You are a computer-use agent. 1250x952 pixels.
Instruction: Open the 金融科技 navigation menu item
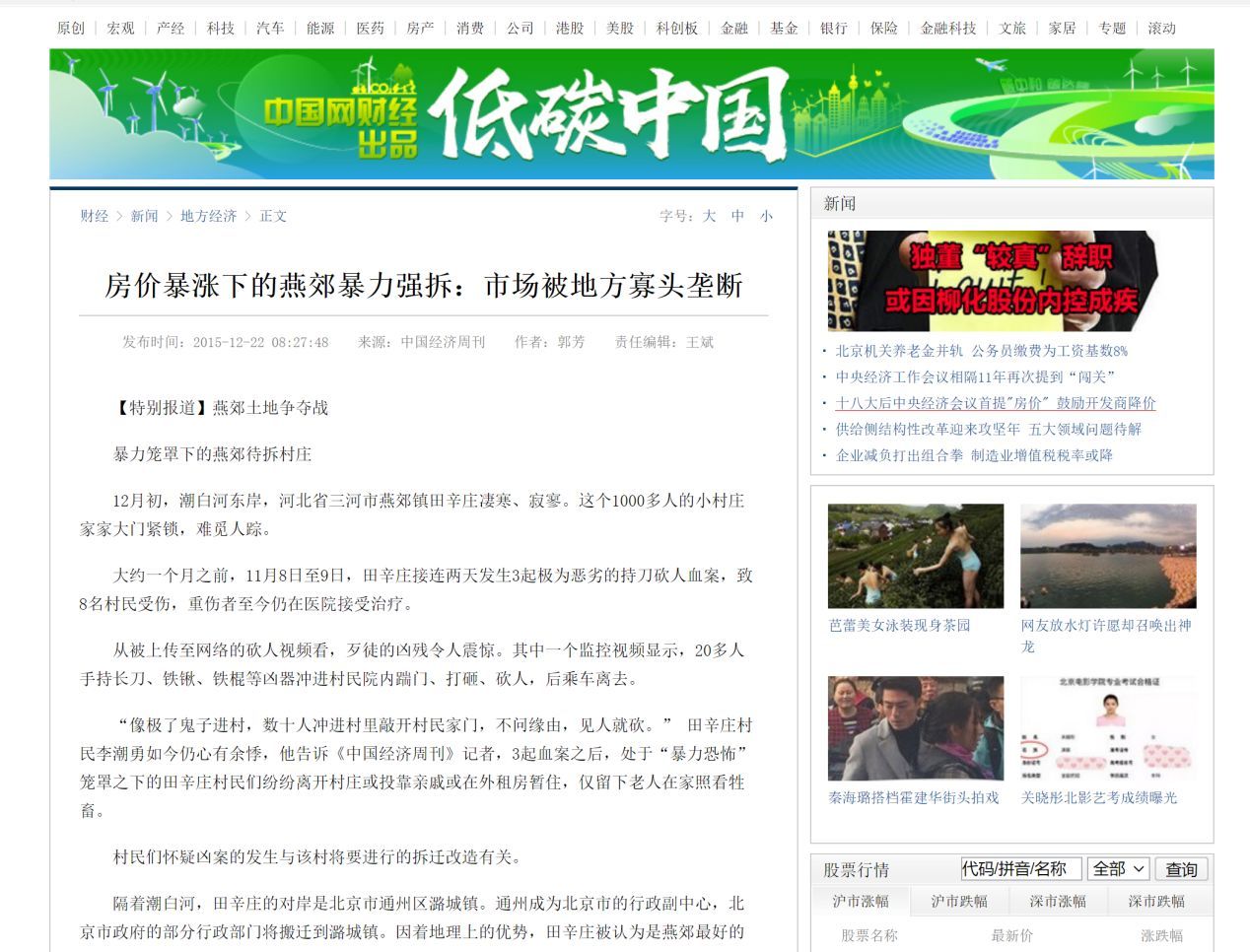pos(948,29)
